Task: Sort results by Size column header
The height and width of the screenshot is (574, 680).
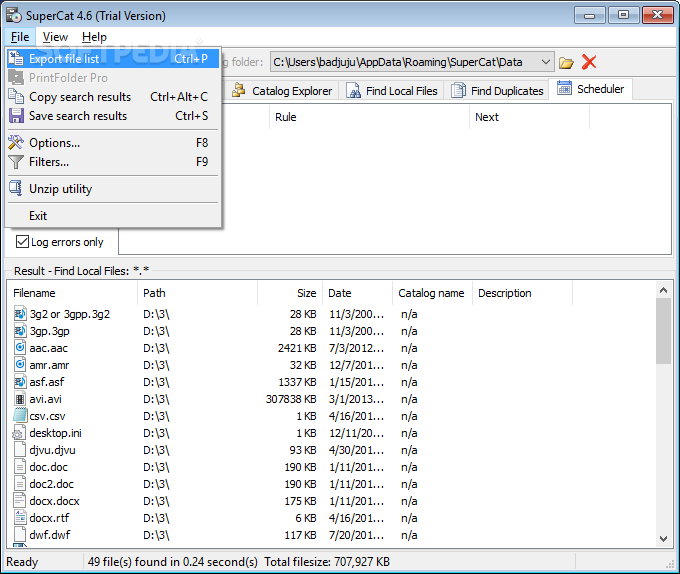Action: coord(290,293)
